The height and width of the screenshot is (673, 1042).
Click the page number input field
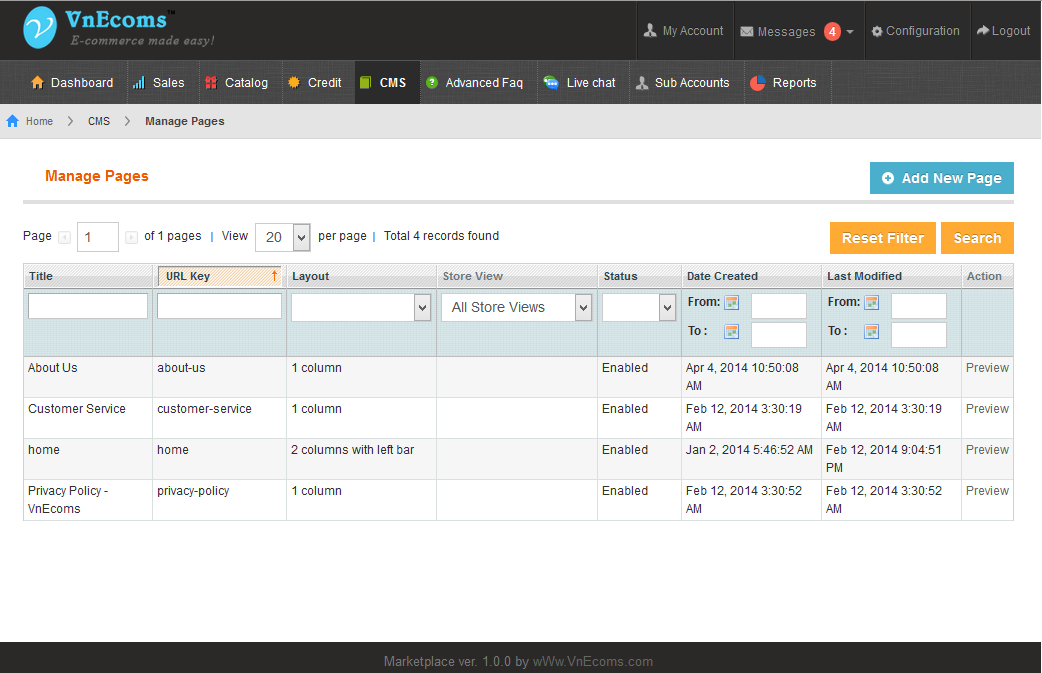point(98,237)
